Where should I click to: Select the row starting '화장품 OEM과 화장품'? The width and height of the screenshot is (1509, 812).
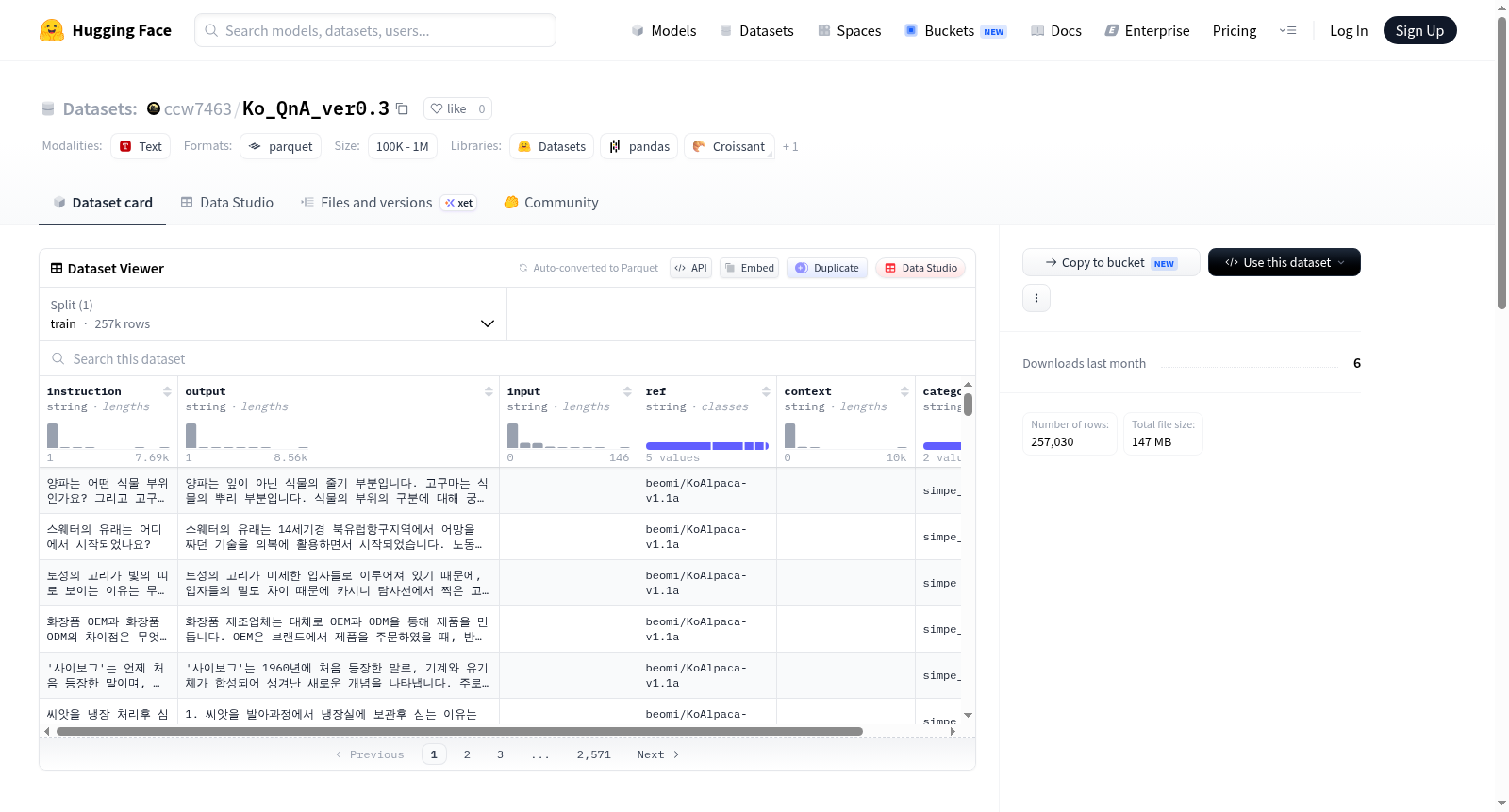pyautogui.click(x=500, y=629)
